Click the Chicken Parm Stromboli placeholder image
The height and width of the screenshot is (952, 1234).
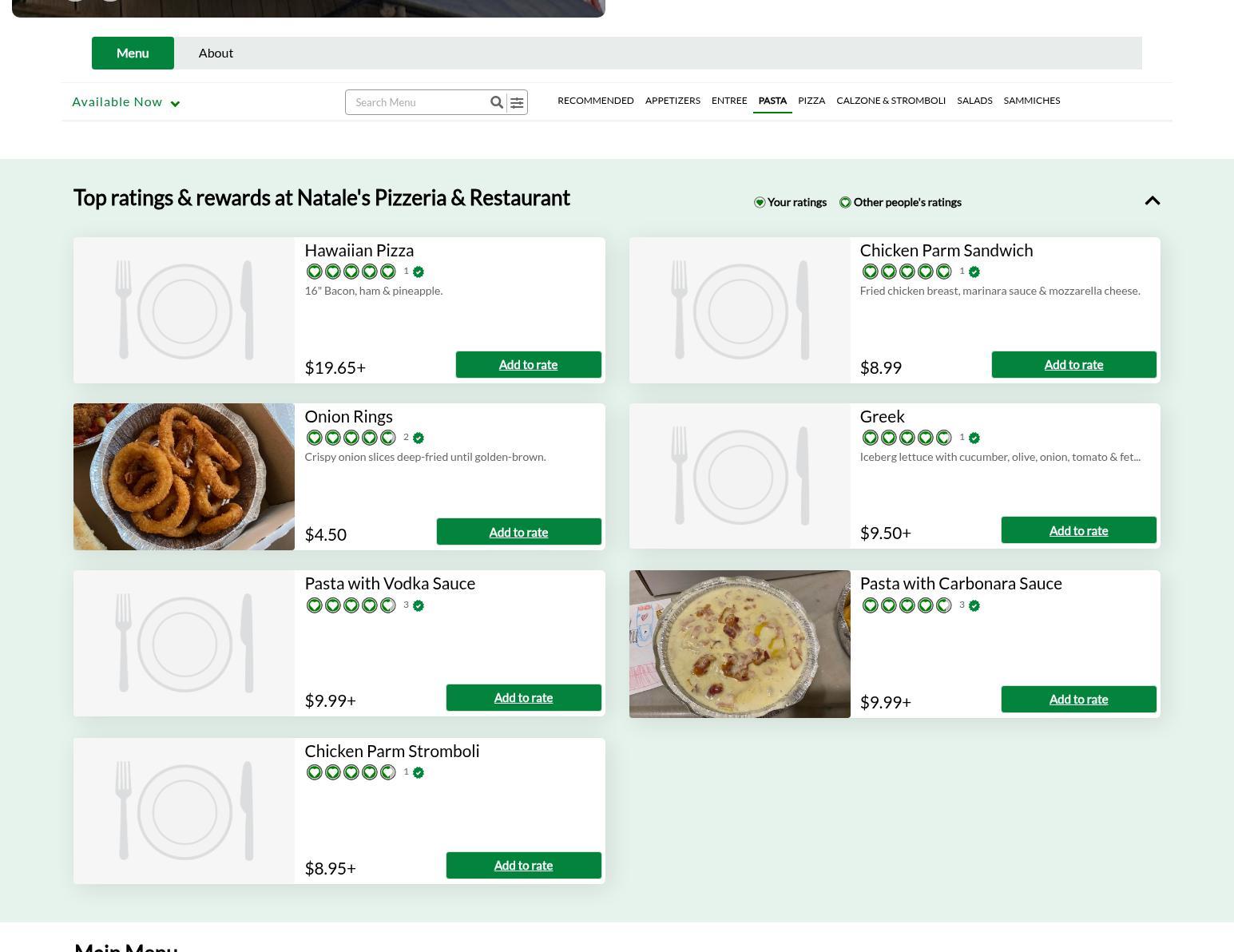coord(184,811)
